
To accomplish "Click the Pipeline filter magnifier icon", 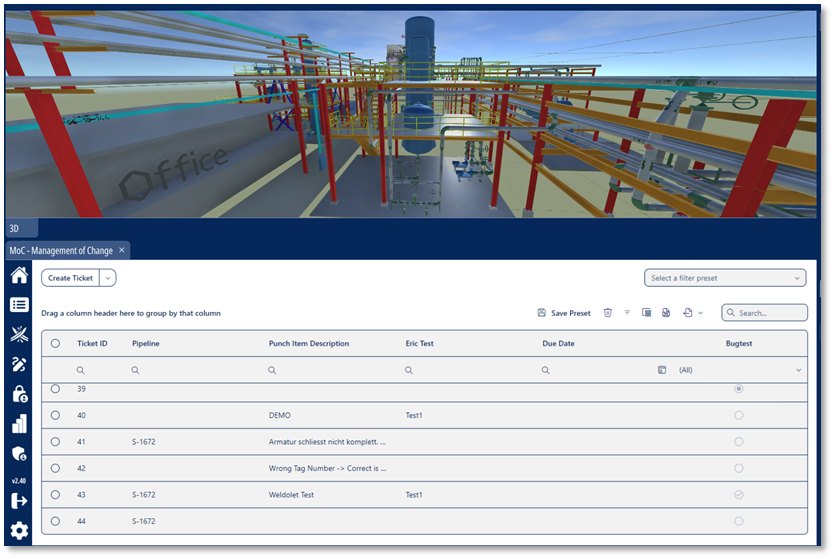I will 135,370.
